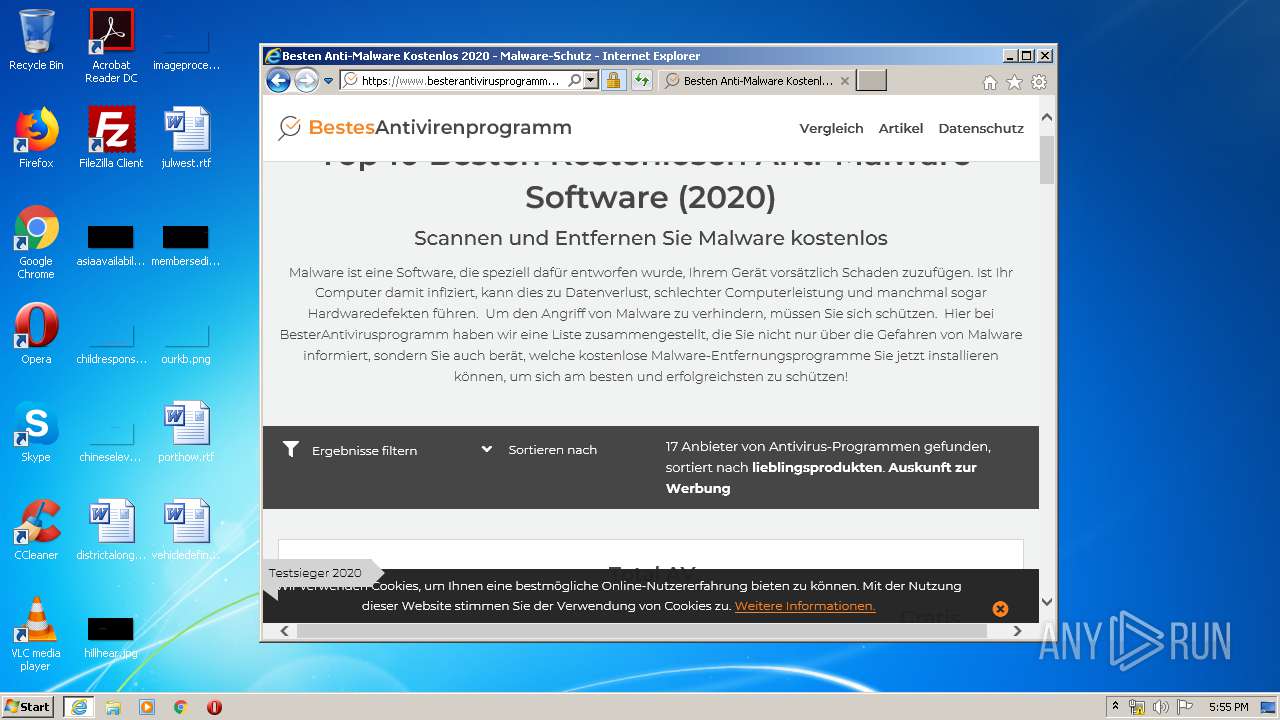Open Windows Explorer folder in taskbar

pos(113,707)
